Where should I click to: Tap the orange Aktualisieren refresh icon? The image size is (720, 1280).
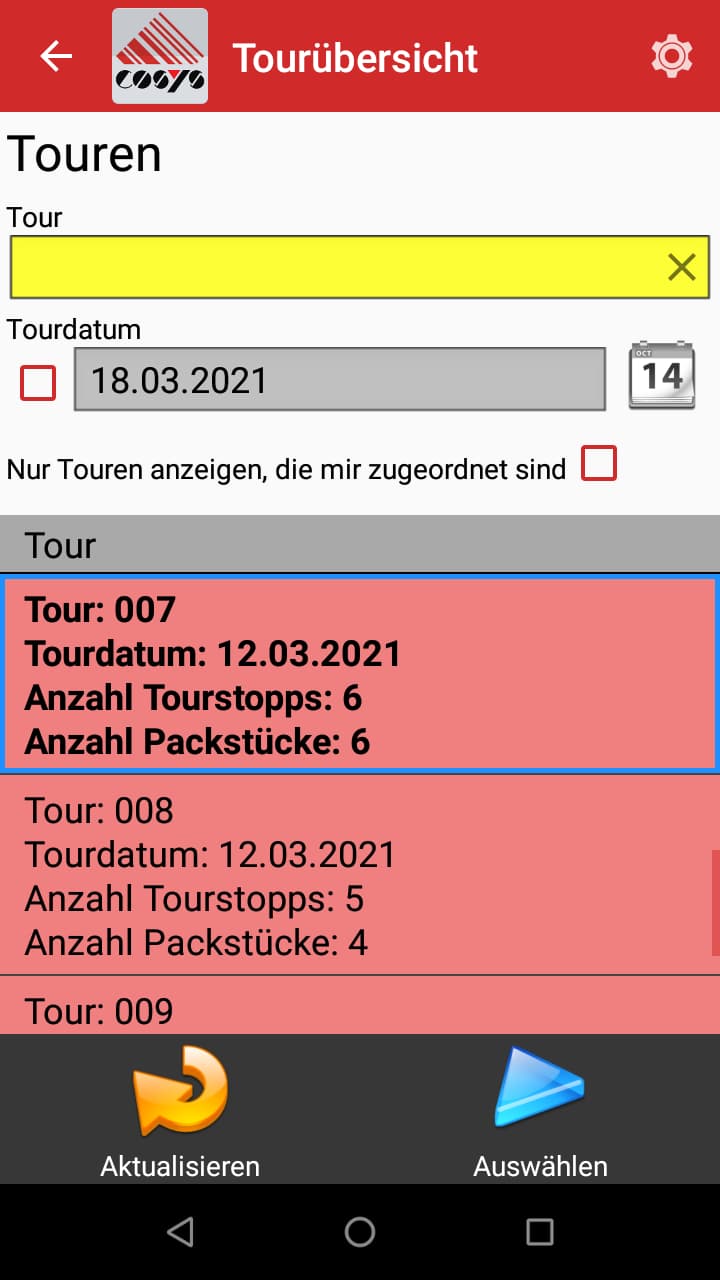coord(179,1090)
